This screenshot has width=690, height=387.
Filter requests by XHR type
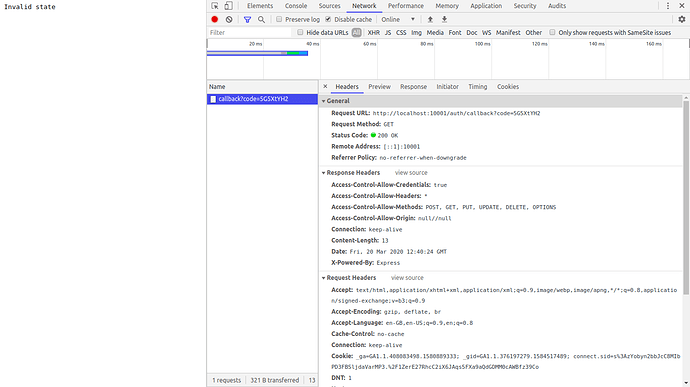pyautogui.click(x=374, y=33)
